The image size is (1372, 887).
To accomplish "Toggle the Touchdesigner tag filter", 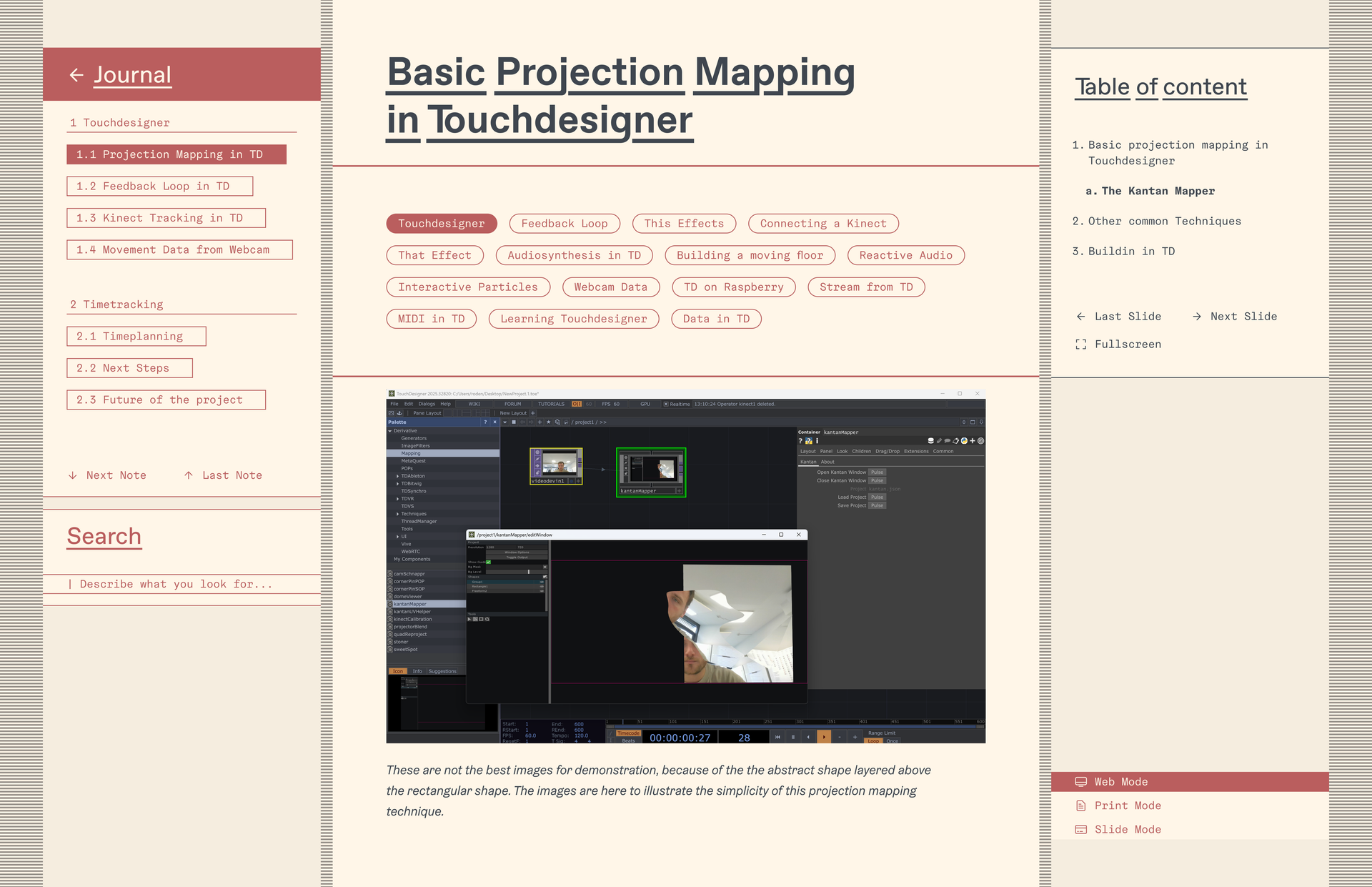I will pos(442,224).
